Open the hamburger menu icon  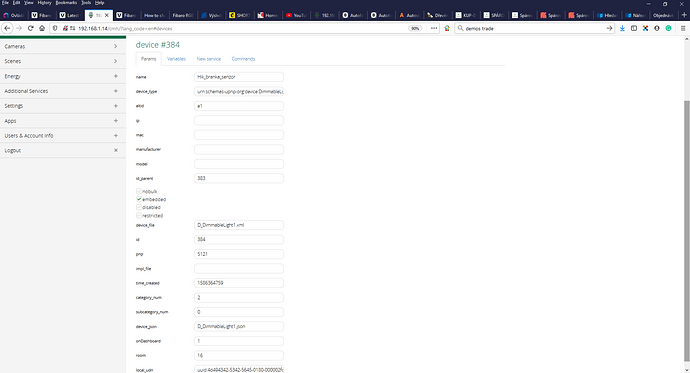tap(683, 28)
